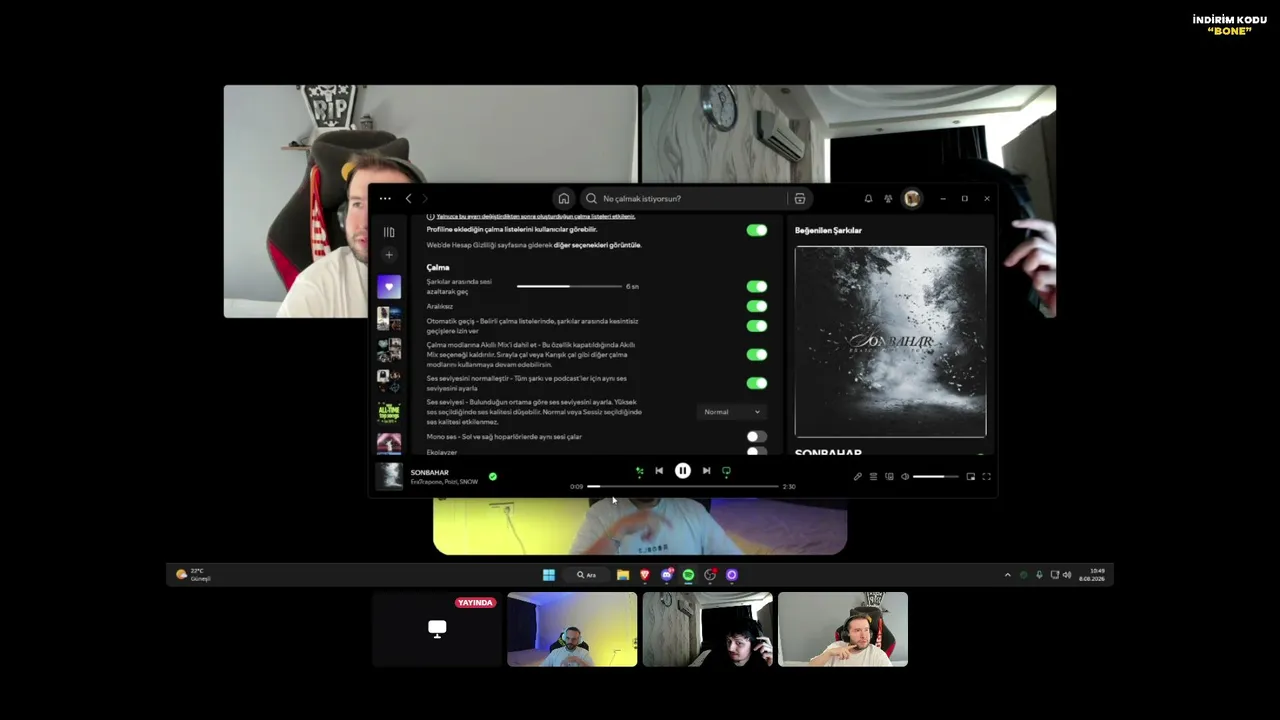
Task: Open the SONBAHAR album cover
Action: click(890, 342)
